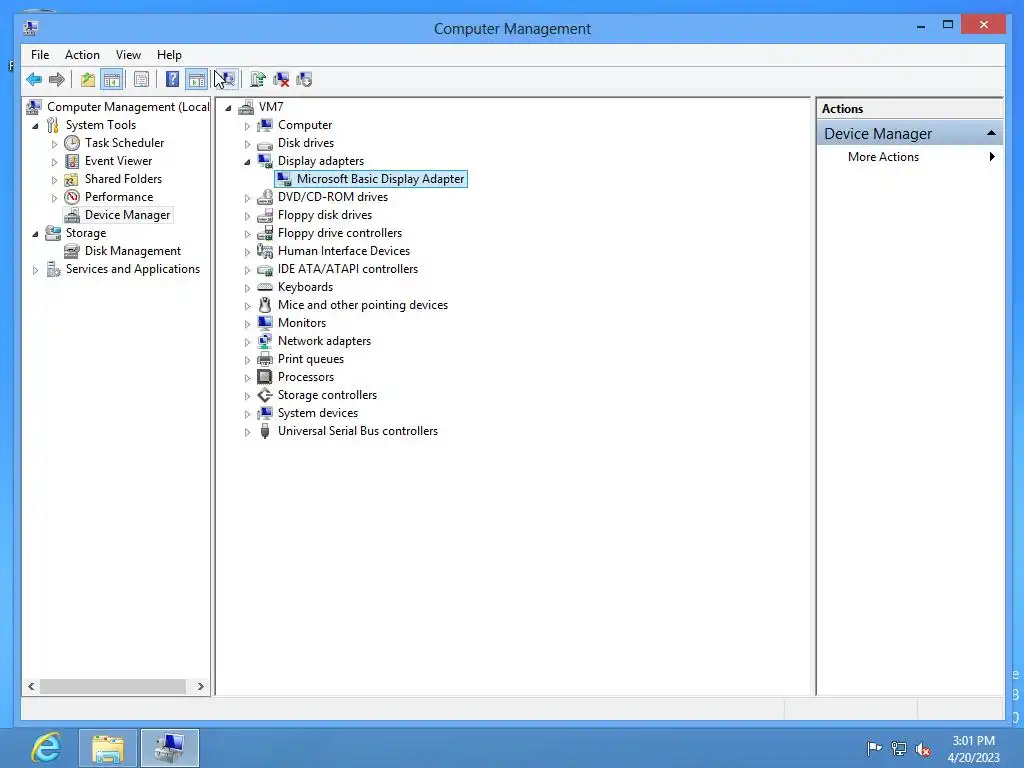Viewport: 1024px width, 768px height.
Task: Open File Explorer from taskbar
Action: coord(108,748)
